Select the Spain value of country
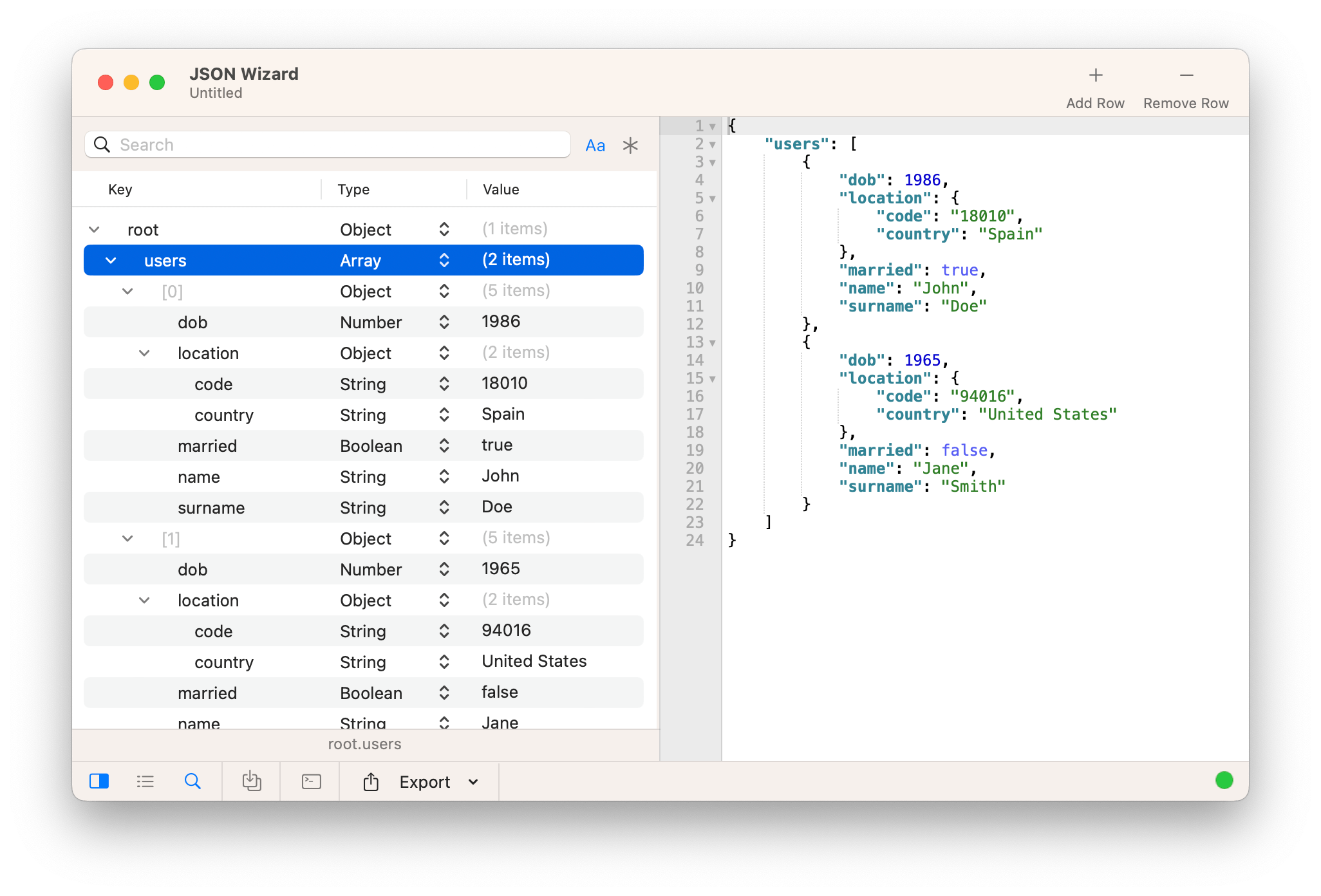The width and height of the screenshot is (1321, 896). point(503,414)
